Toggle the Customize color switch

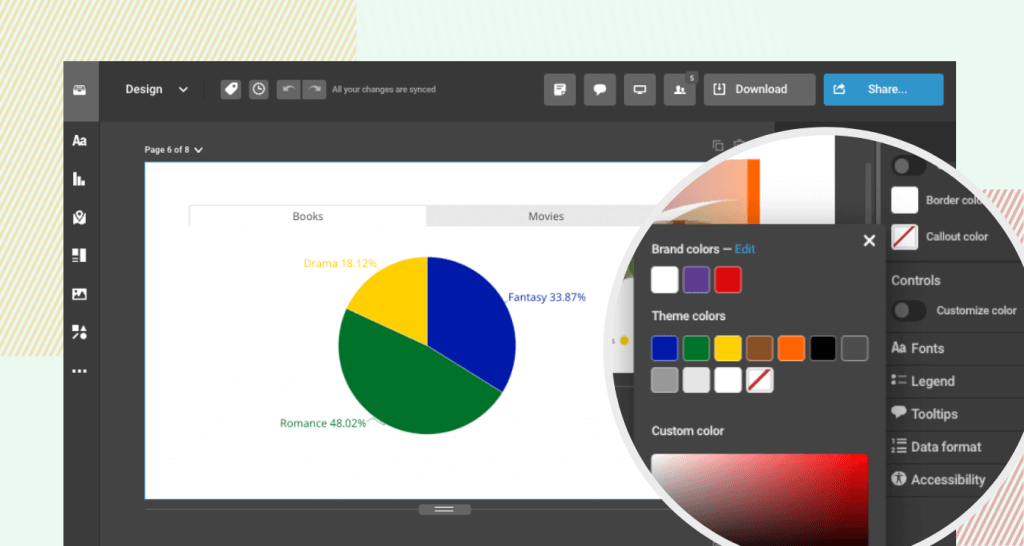point(909,310)
